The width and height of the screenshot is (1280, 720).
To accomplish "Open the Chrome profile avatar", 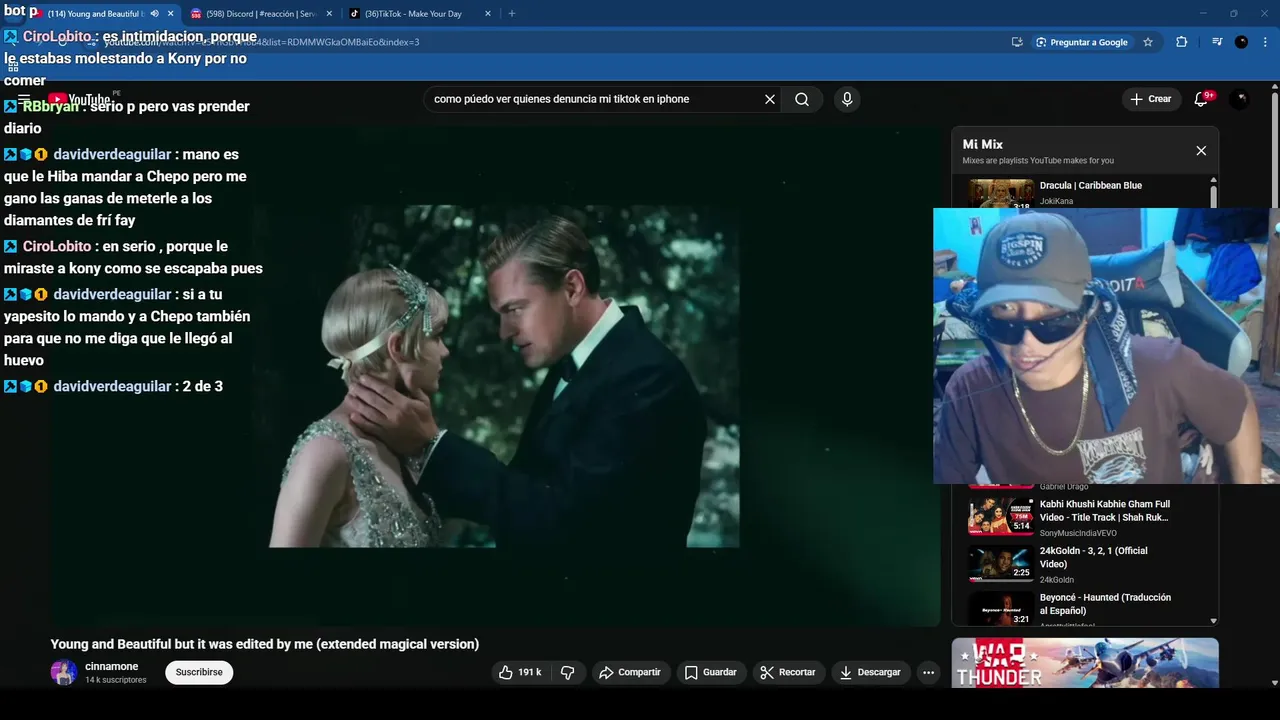I will [1241, 42].
